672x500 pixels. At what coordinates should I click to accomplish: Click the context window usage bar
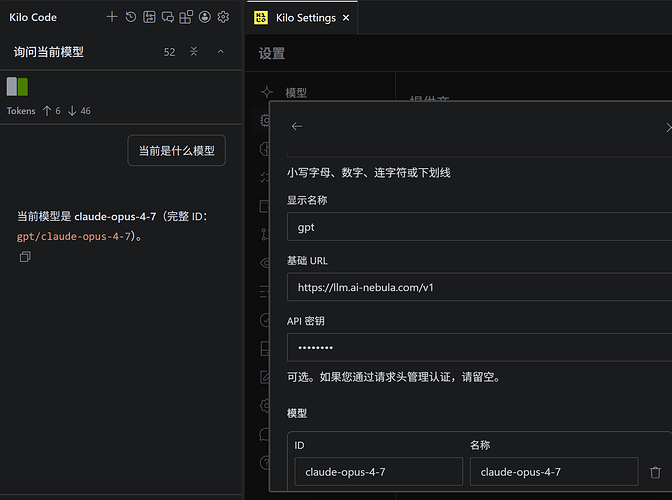[x=17, y=87]
